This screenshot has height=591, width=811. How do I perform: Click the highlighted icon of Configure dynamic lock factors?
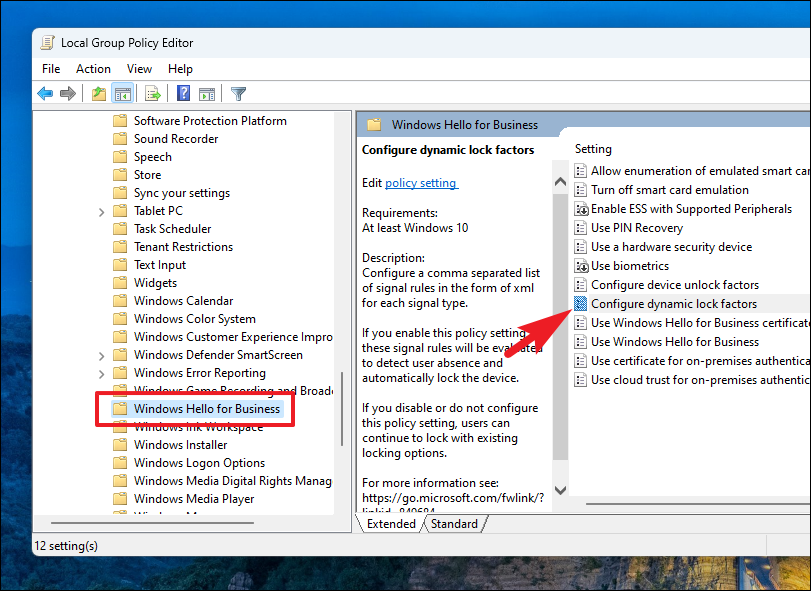point(581,304)
